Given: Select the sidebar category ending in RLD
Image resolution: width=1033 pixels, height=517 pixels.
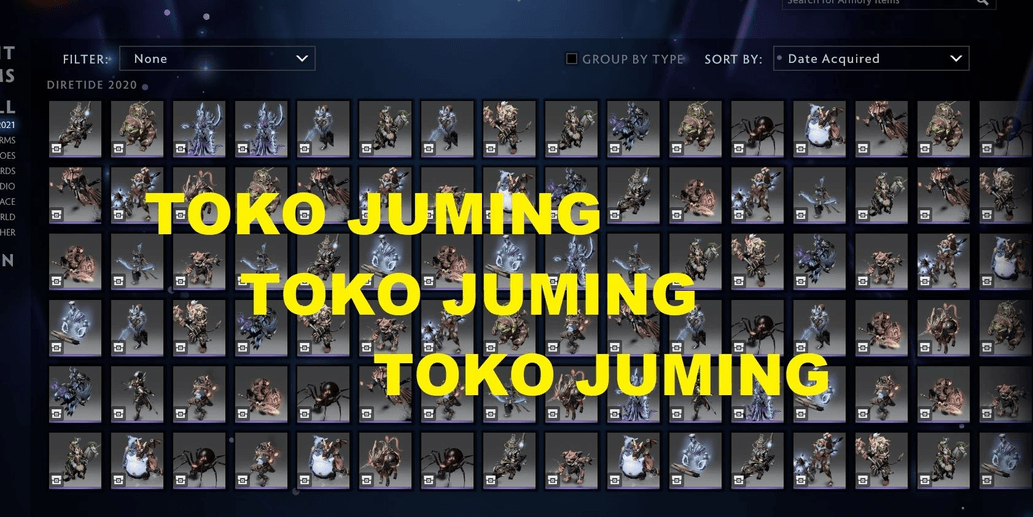Looking at the screenshot, I should [8, 217].
